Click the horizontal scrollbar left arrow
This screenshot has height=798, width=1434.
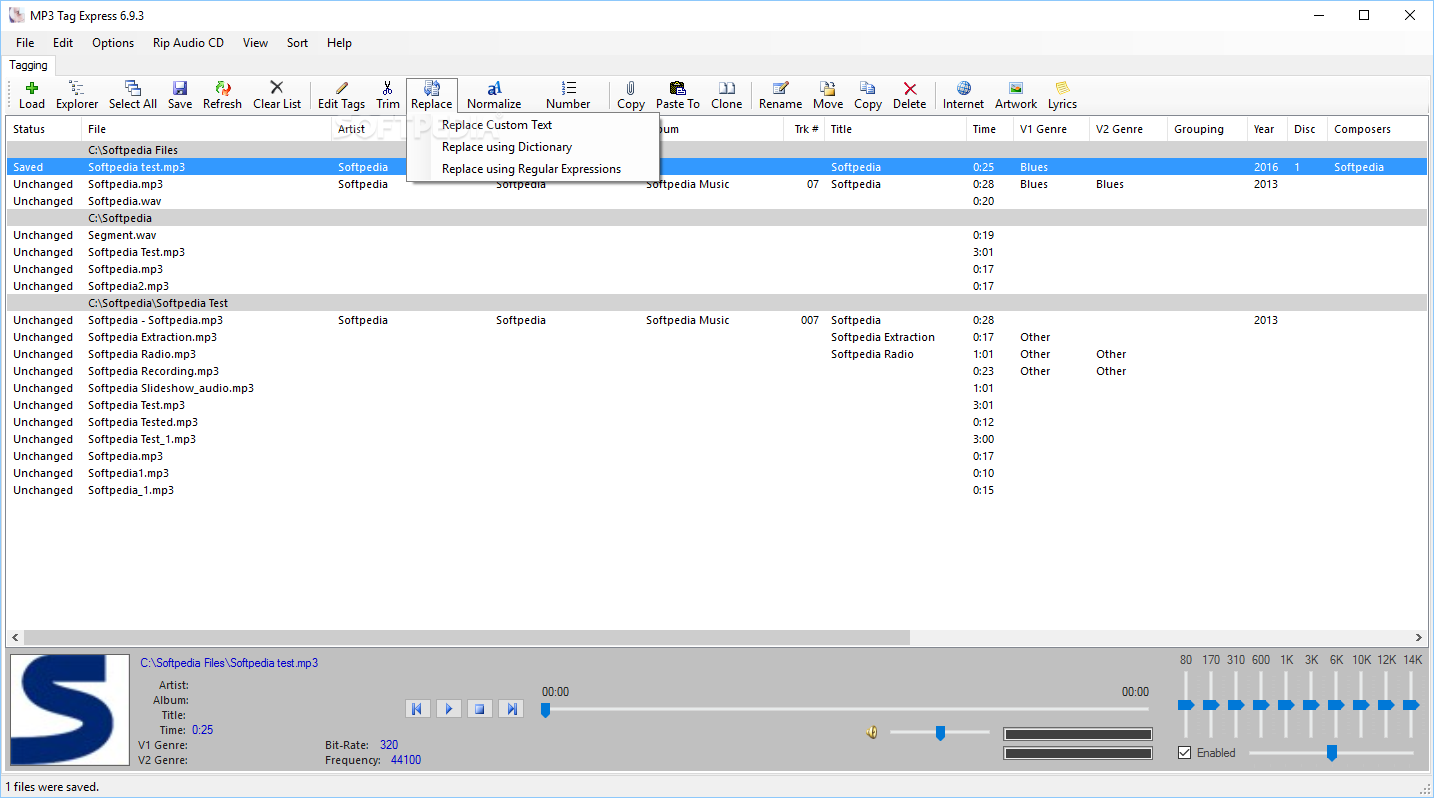point(15,638)
